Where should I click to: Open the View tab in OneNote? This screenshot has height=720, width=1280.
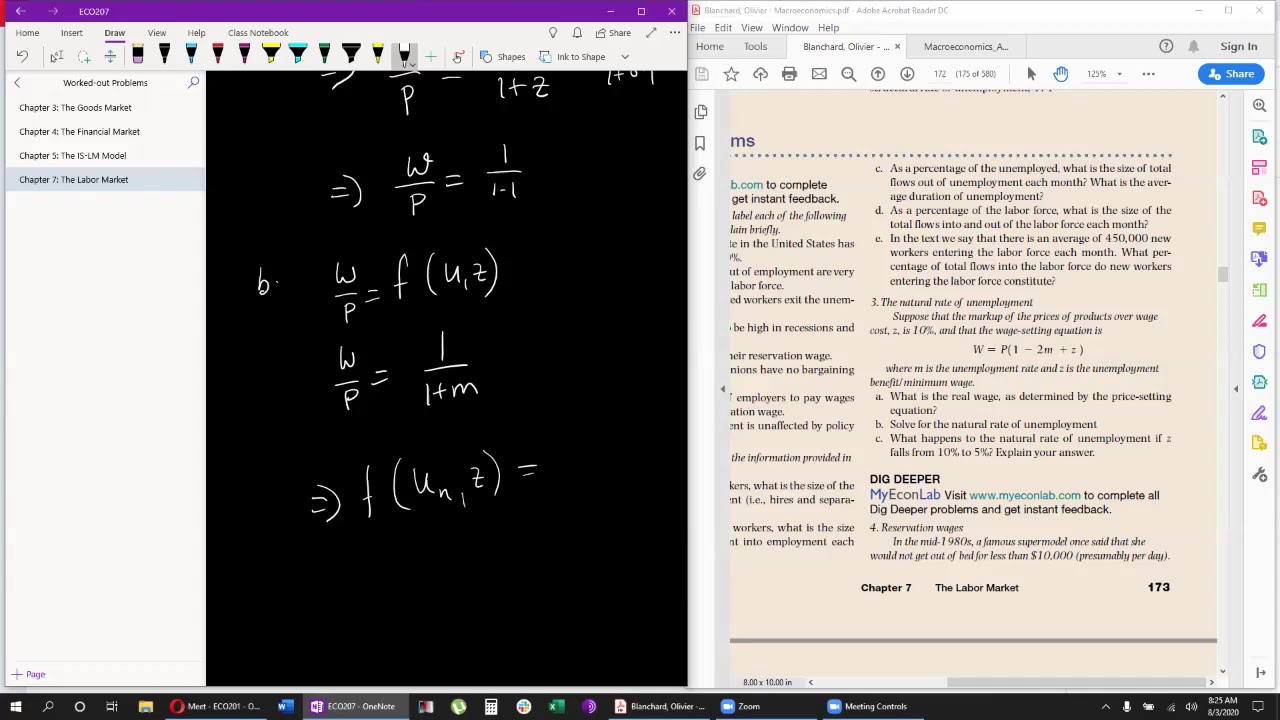click(157, 33)
